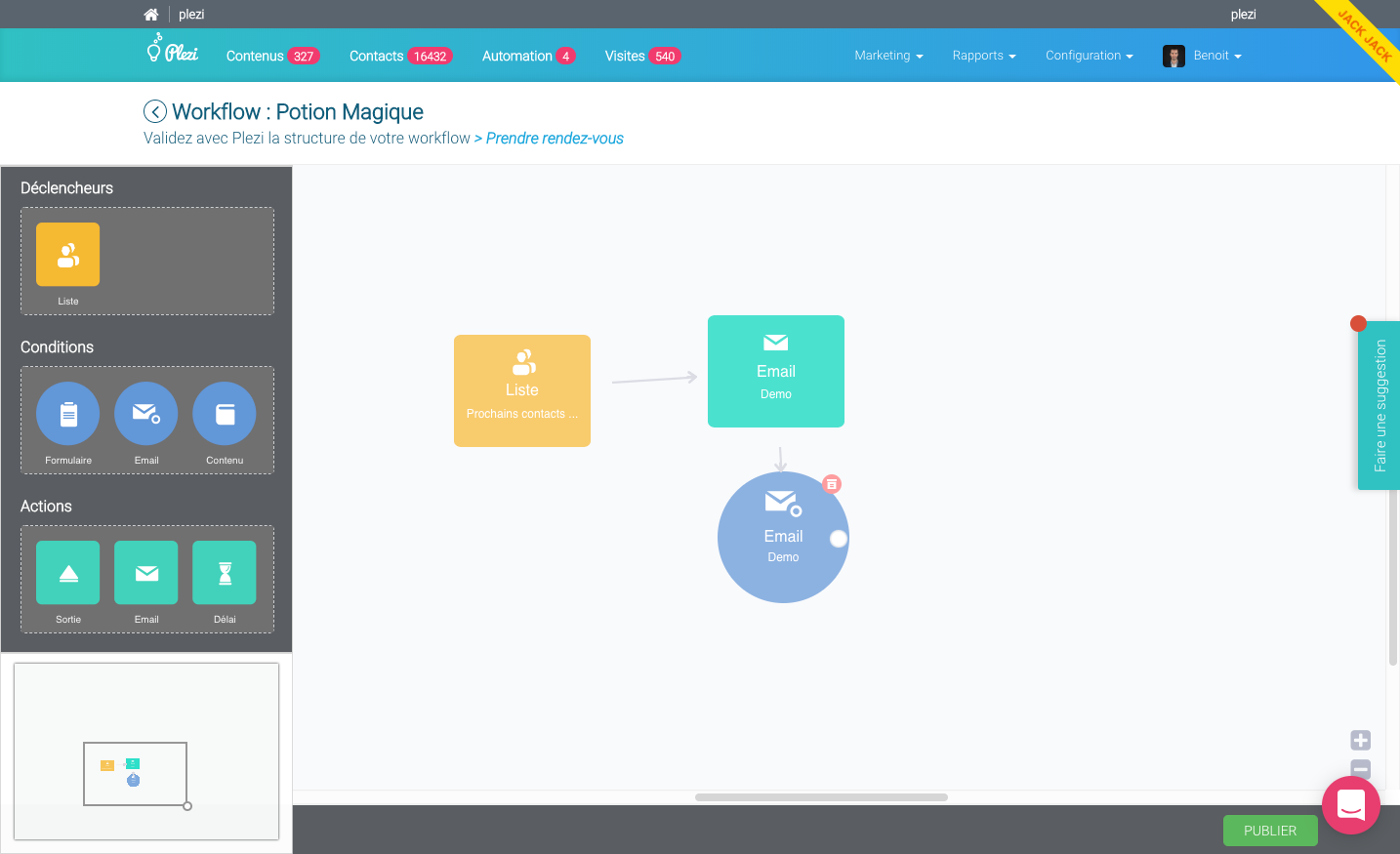This screenshot has height=854, width=1400.
Task: Open the Faire une suggestion tab
Action: click(x=1379, y=405)
